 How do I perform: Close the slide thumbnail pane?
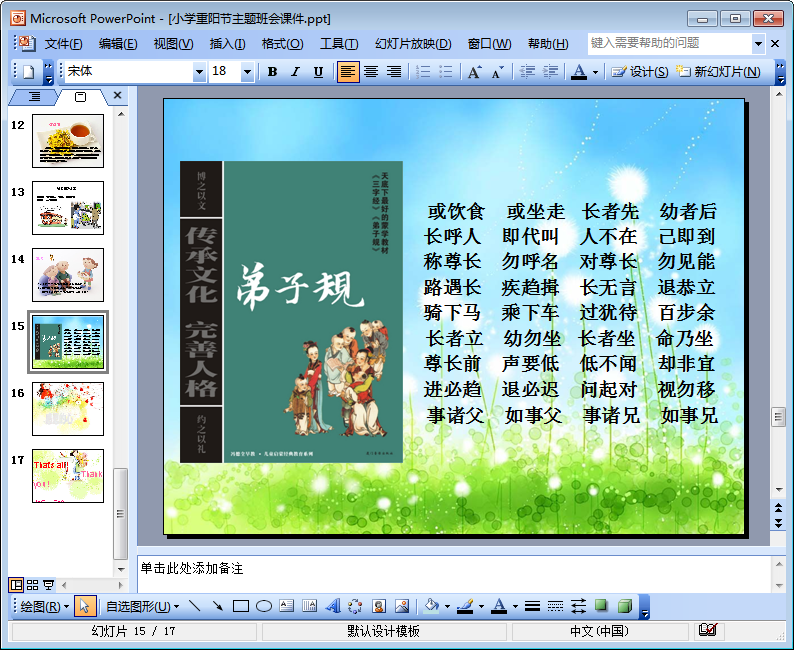coord(117,95)
